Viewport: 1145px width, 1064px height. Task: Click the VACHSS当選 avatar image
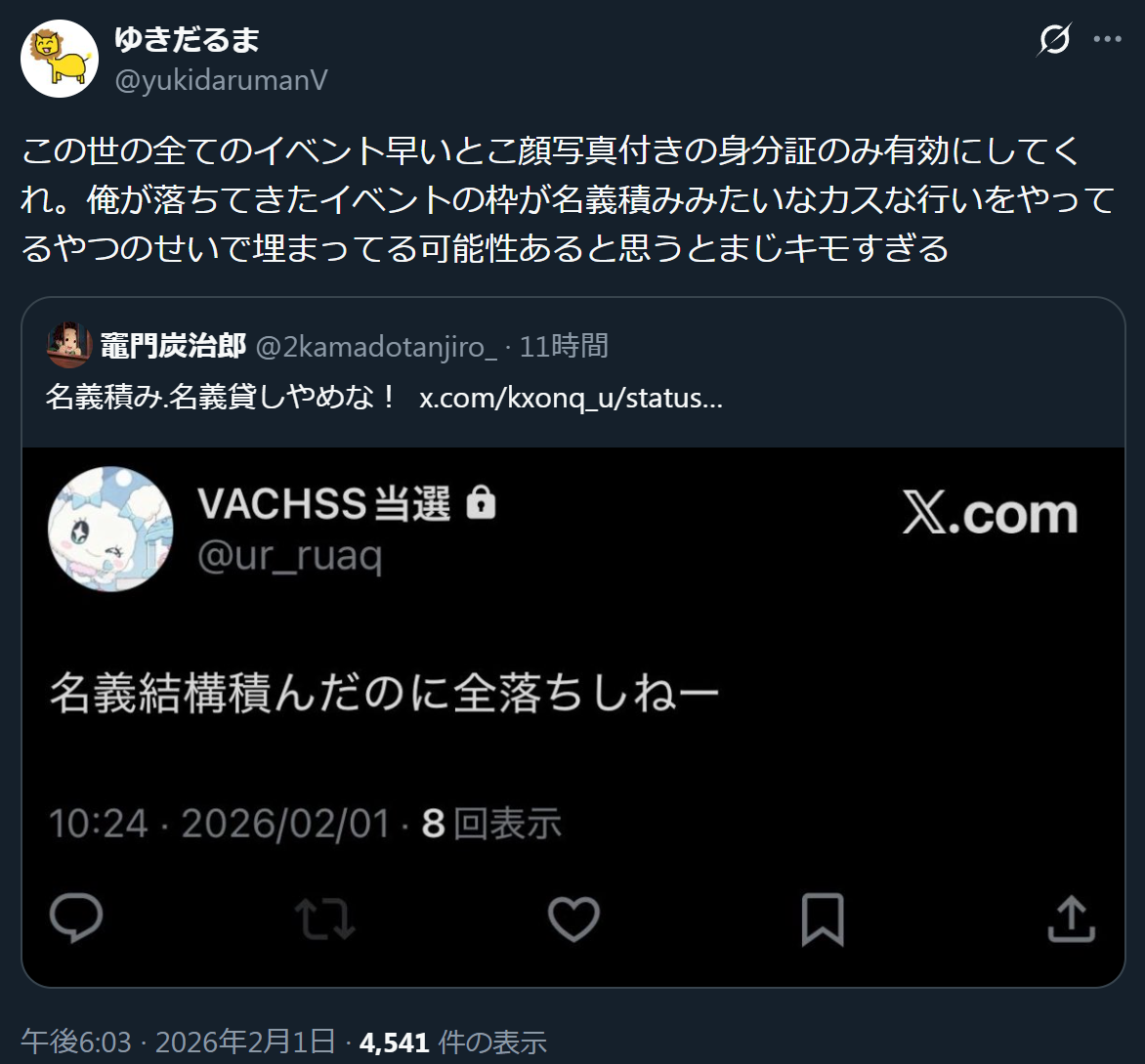[x=110, y=530]
